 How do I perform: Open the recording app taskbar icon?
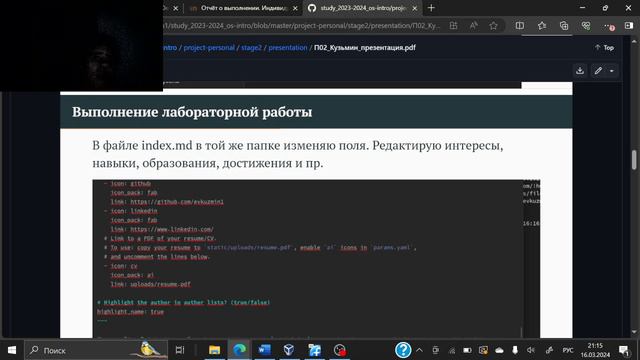(340, 350)
